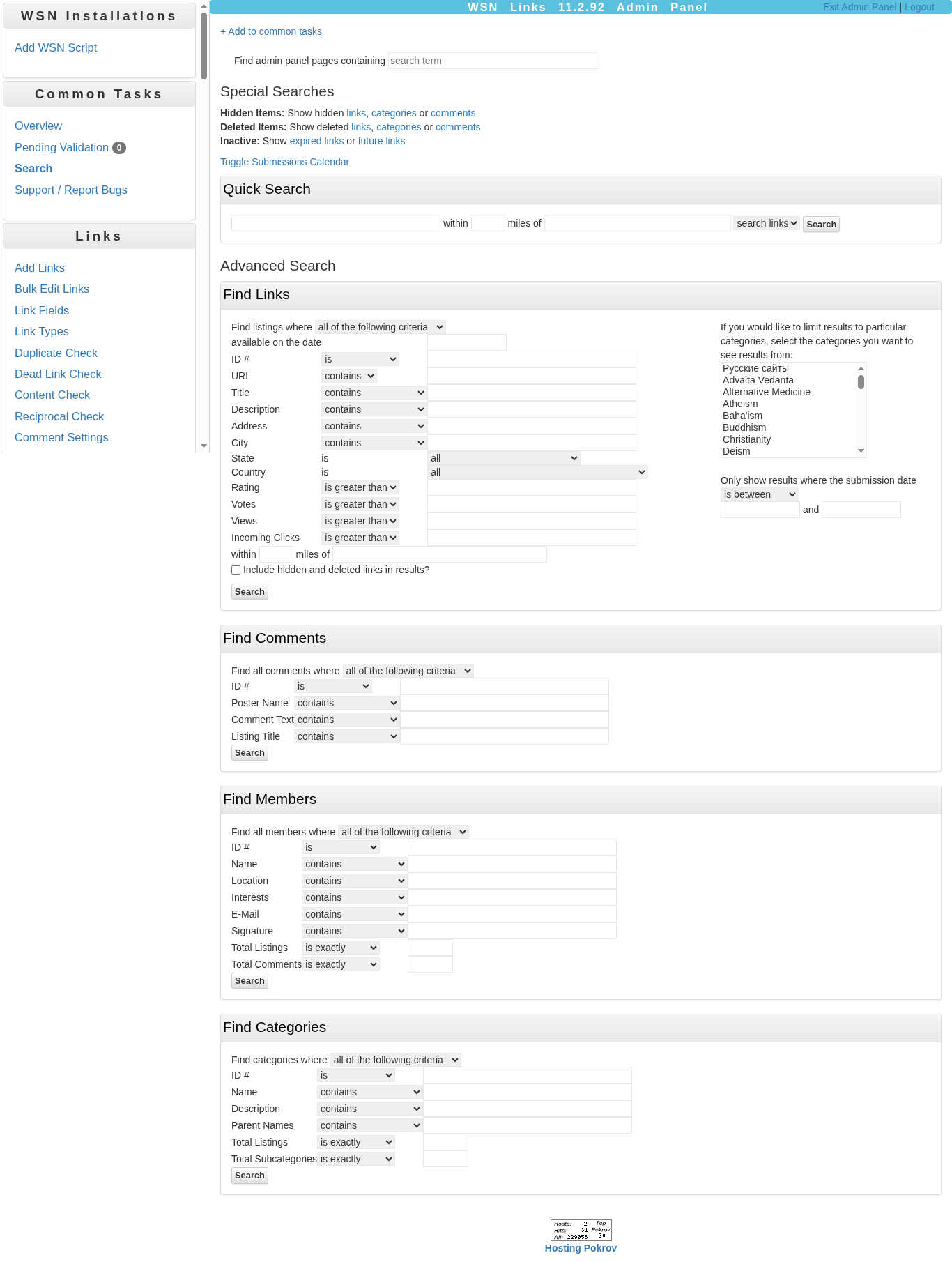Select Search in Common Tasks
The height and width of the screenshot is (1262, 952).
[33, 169]
